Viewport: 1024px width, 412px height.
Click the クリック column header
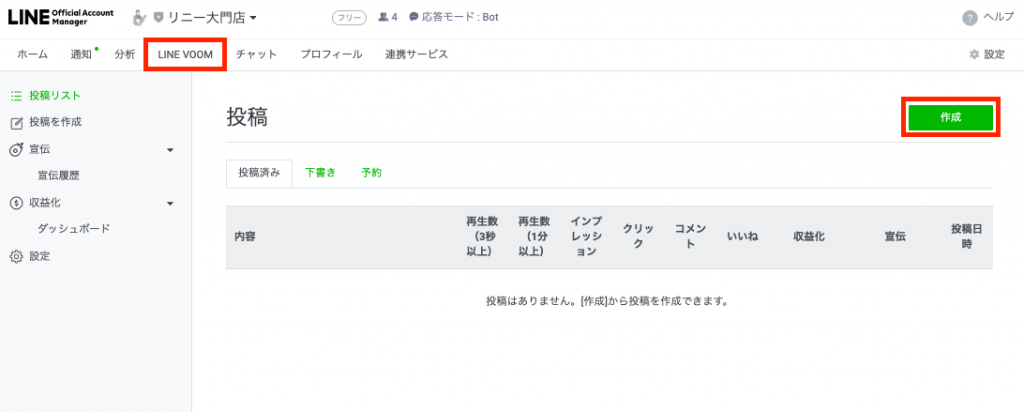coord(638,236)
